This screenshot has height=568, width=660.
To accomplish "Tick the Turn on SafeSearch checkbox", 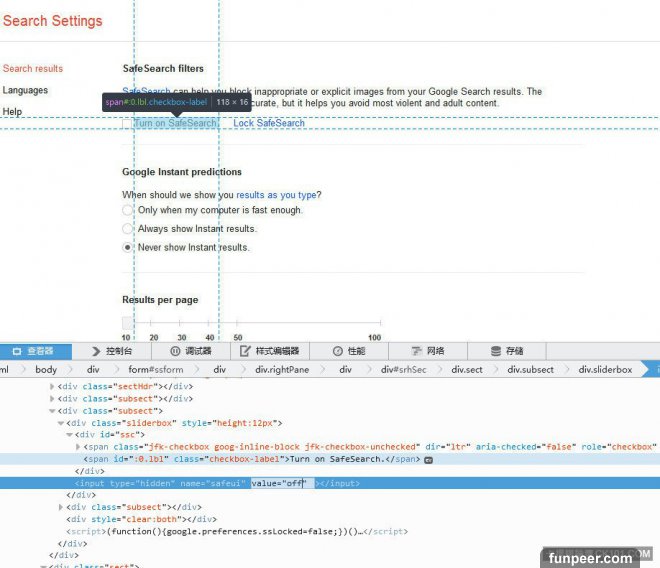I will click(x=127, y=124).
